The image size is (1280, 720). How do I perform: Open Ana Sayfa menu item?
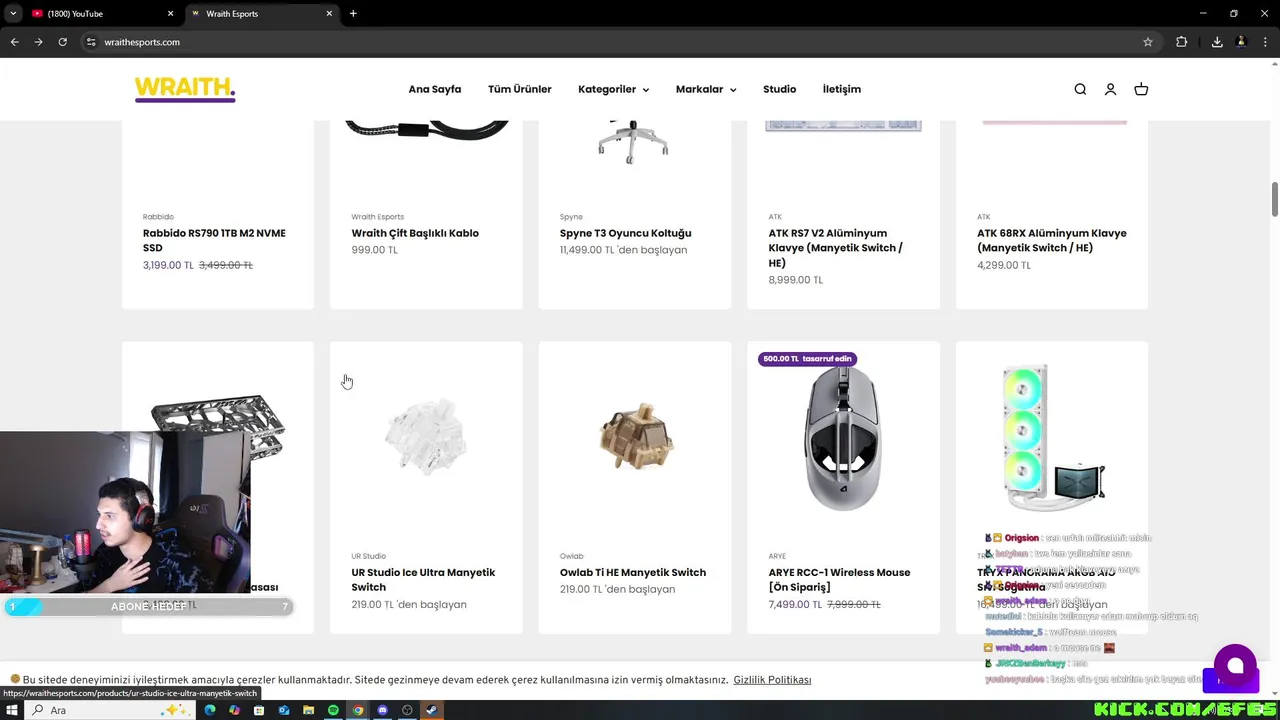tap(435, 89)
